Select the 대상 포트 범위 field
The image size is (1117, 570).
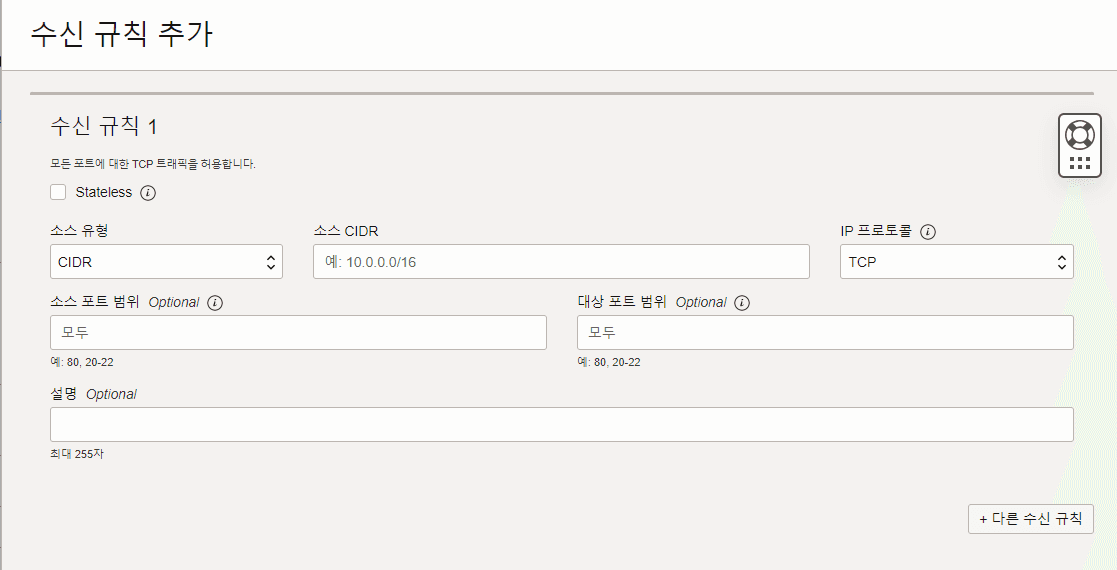click(x=825, y=333)
